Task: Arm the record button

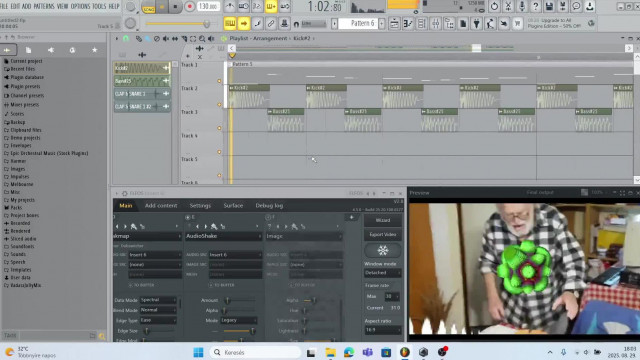Action: [189, 7]
